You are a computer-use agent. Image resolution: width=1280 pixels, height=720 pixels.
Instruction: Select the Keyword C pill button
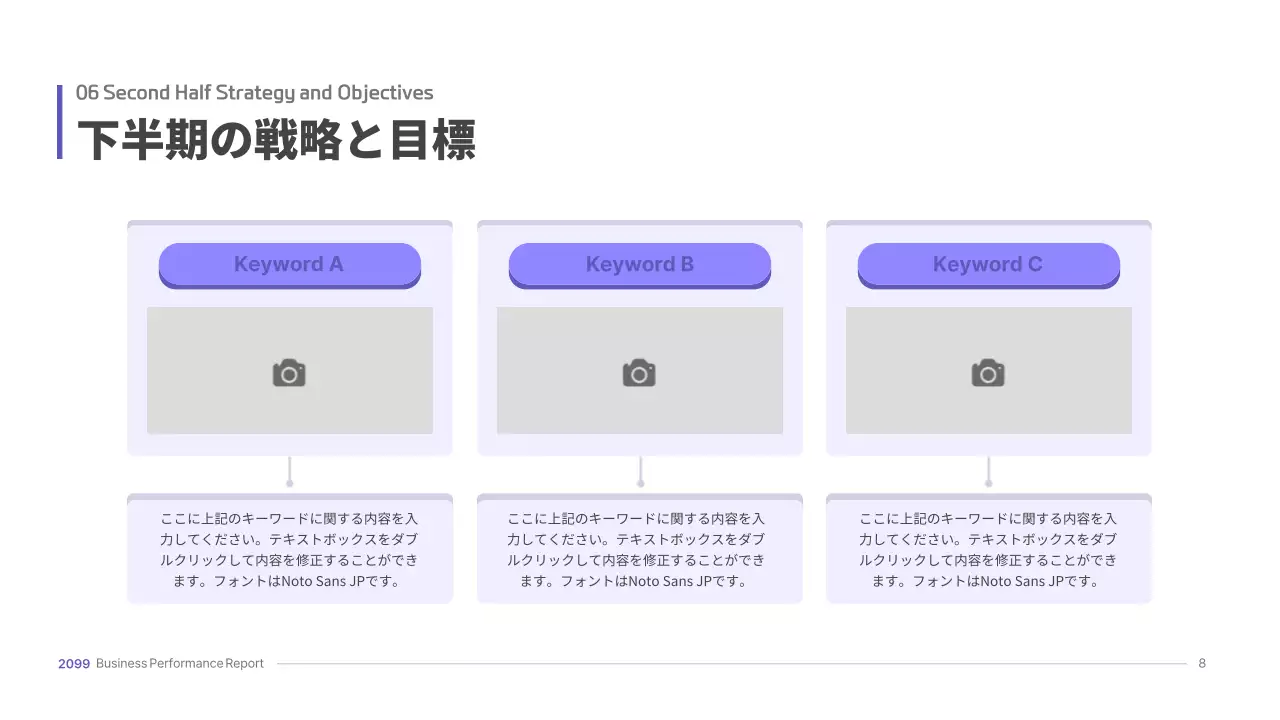(988, 265)
